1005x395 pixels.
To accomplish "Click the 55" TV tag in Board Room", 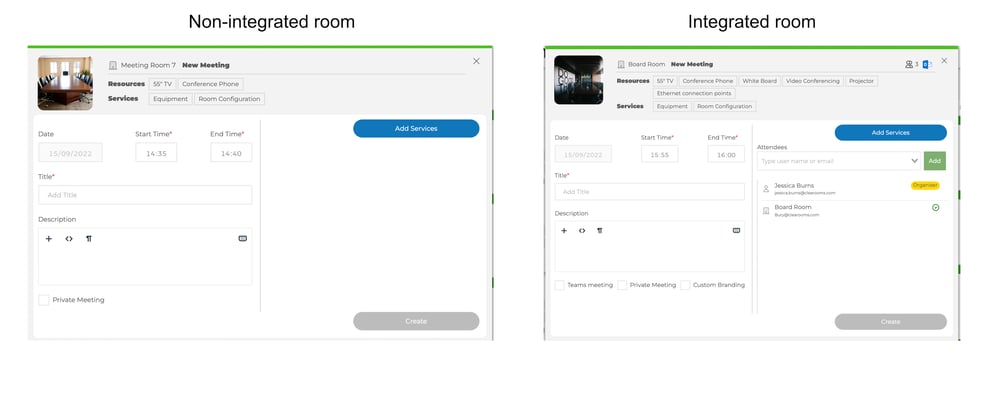I will (x=665, y=81).
